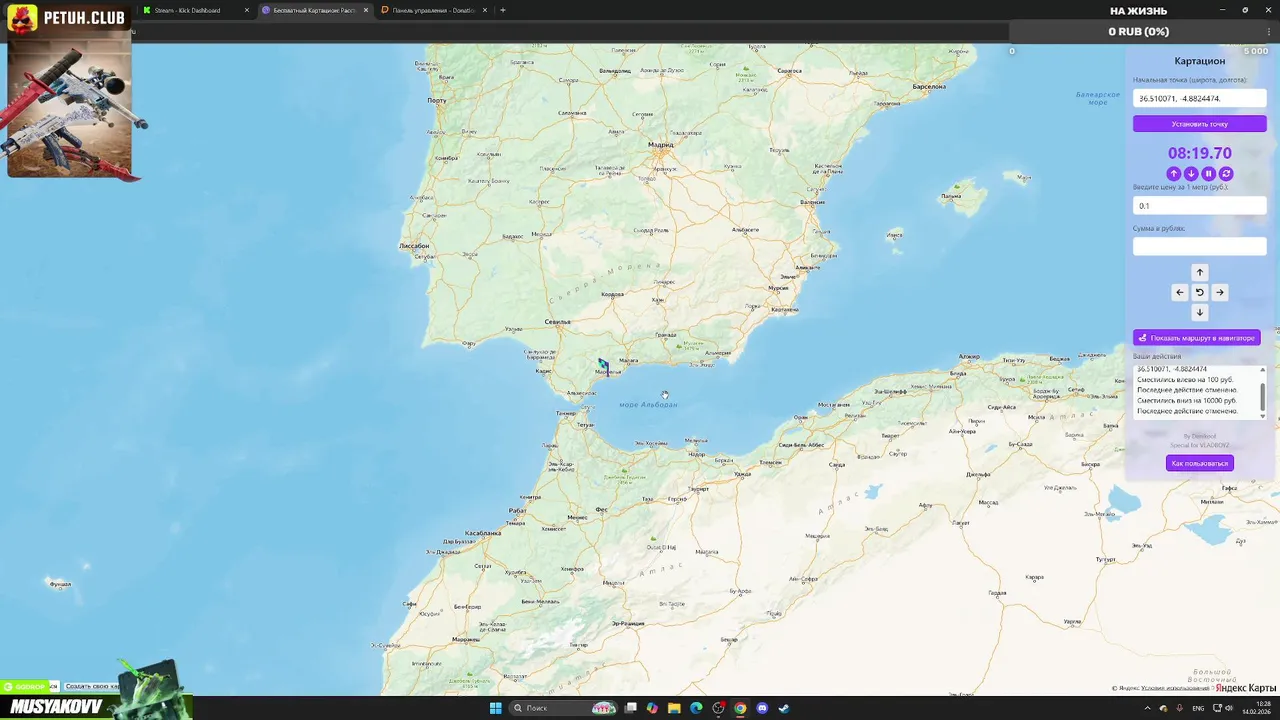Screen dimensions: 1280x720
Task: Click the timer up-arrow round button
Action: coord(1174,174)
